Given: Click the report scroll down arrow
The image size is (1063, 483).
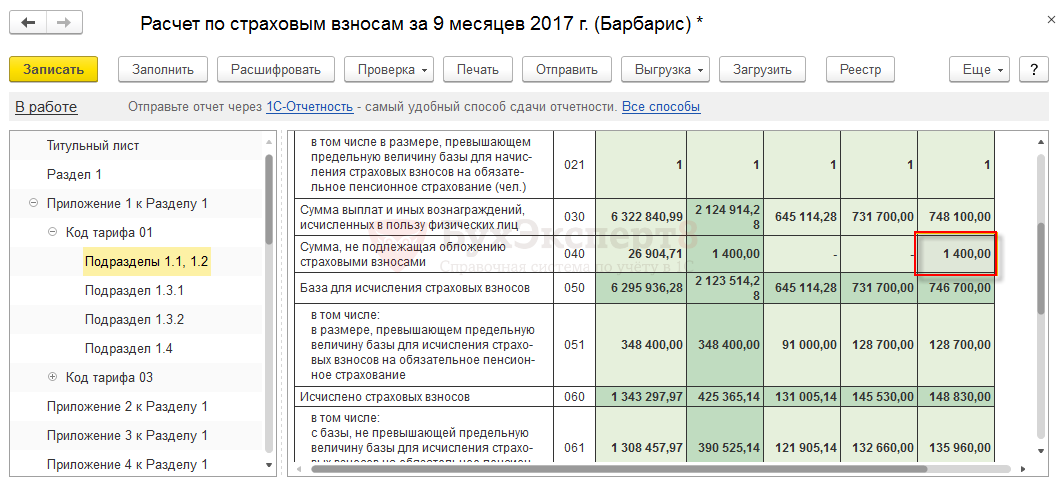Looking at the screenshot, I should pos(1041,450).
